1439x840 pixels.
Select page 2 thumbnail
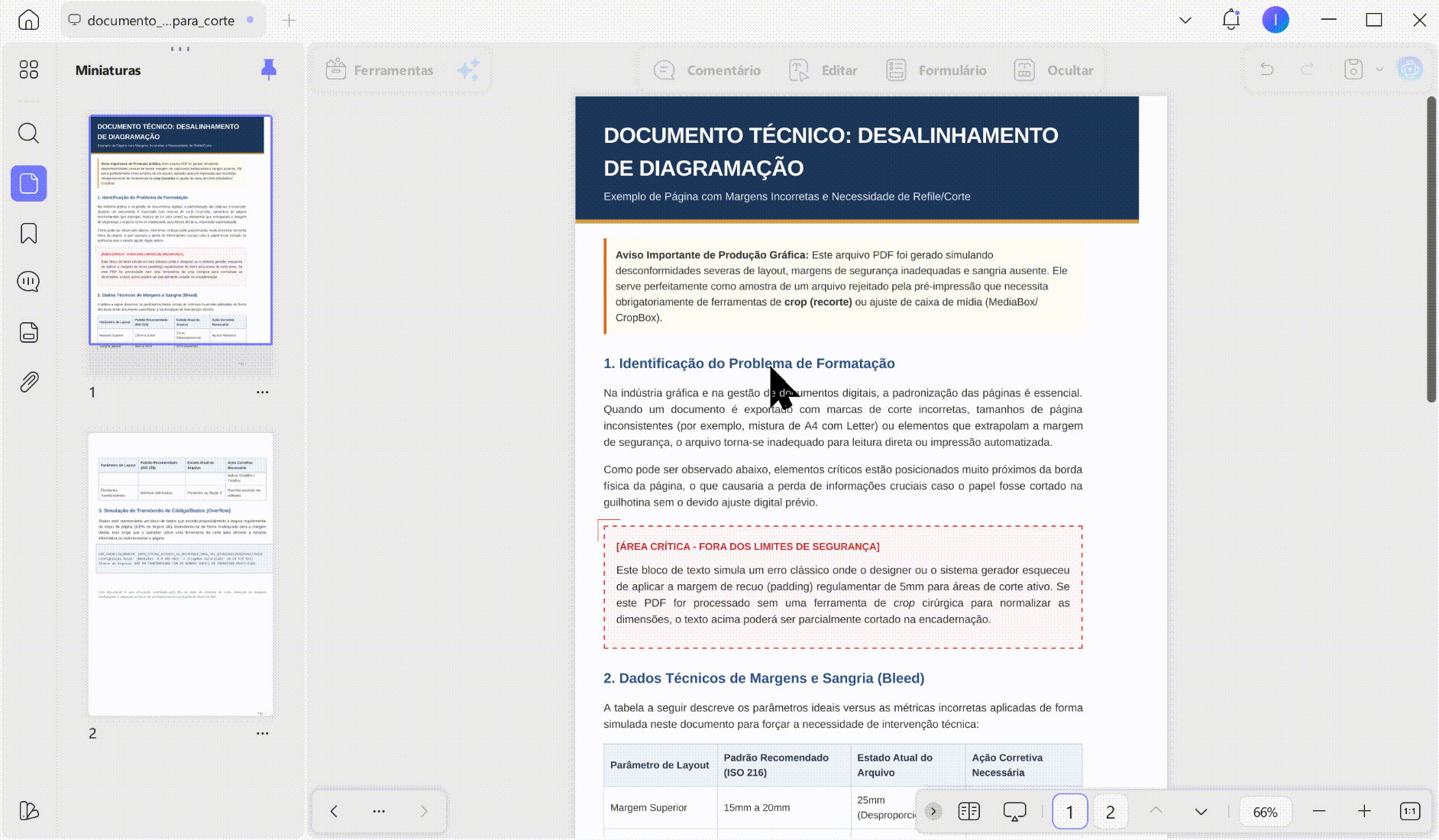click(180, 575)
